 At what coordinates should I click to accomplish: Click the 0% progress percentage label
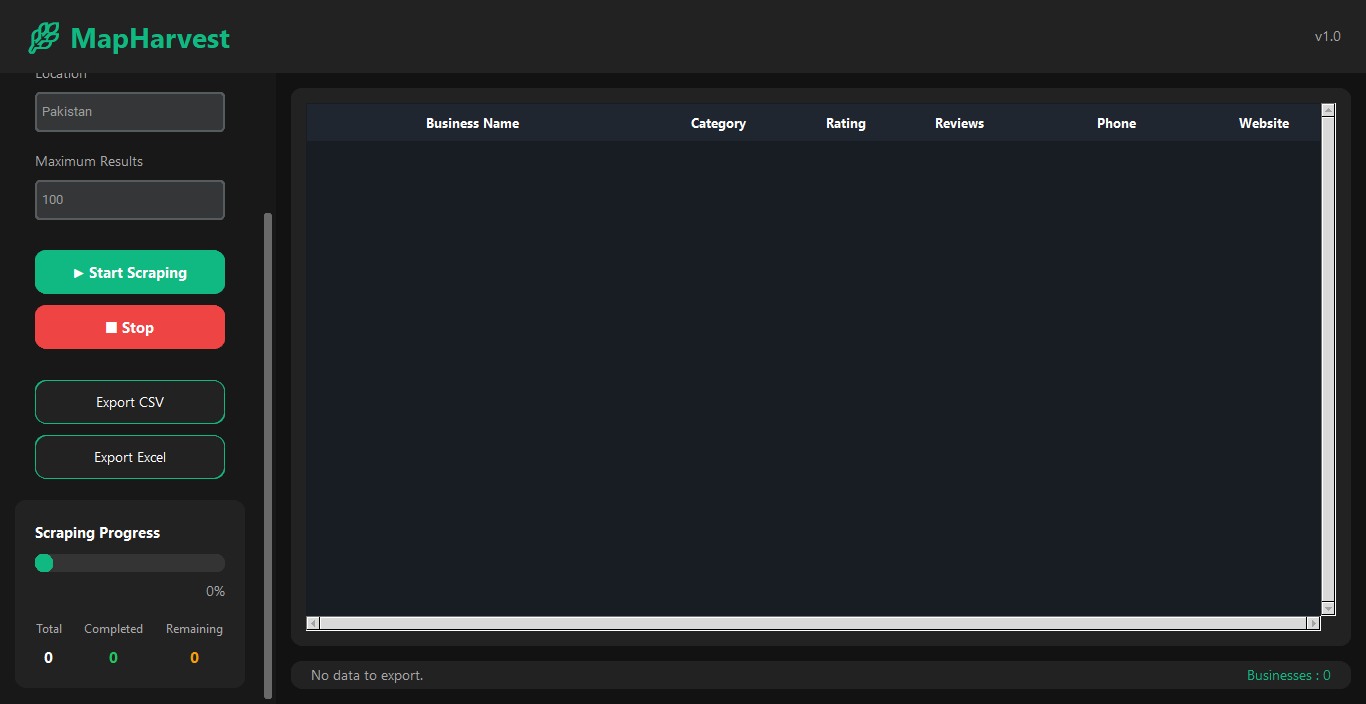tap(215, 591)
